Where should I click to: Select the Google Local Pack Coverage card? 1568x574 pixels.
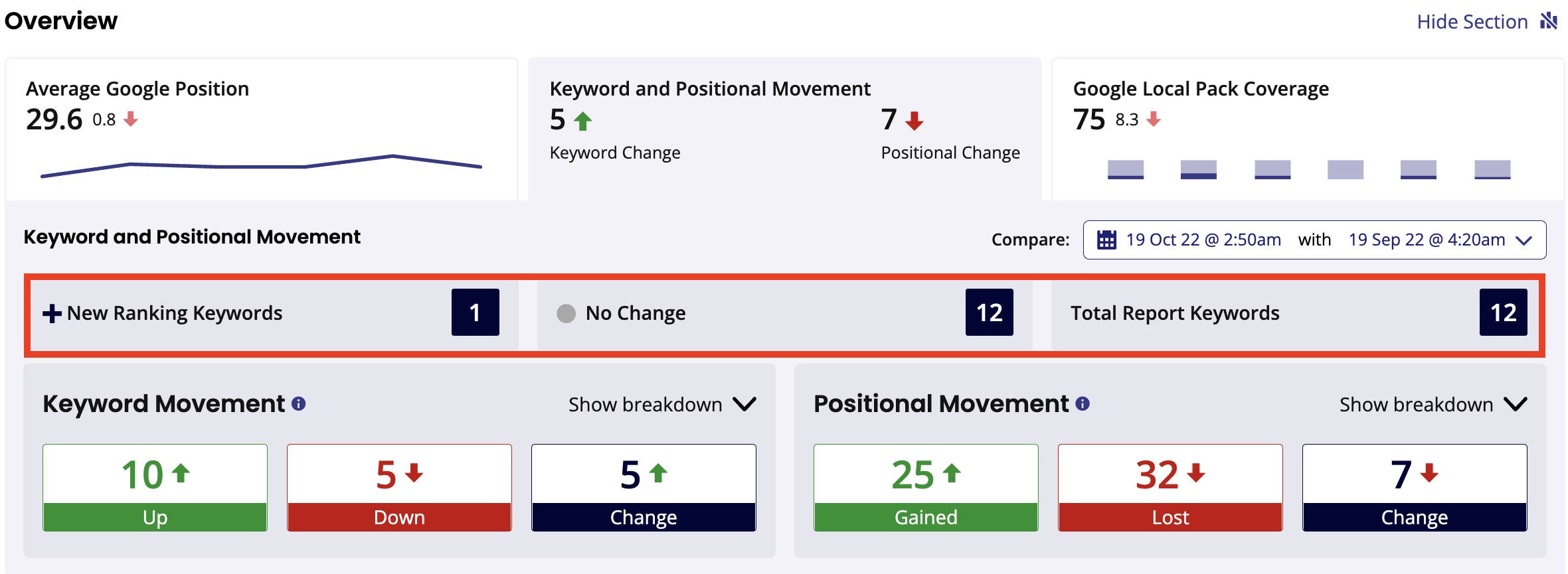tap(1308, 129)
